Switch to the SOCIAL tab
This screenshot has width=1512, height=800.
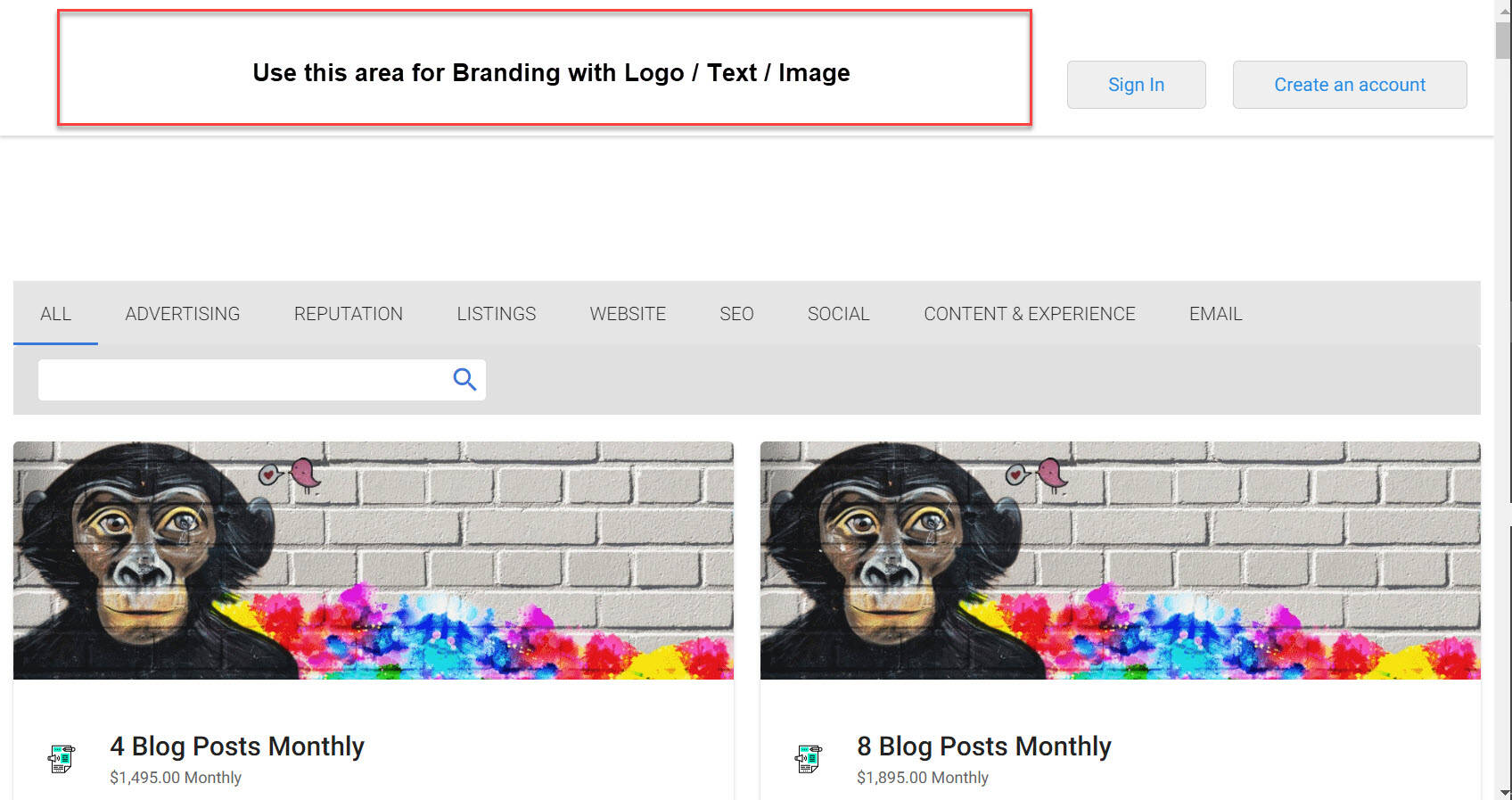point(838,314)
